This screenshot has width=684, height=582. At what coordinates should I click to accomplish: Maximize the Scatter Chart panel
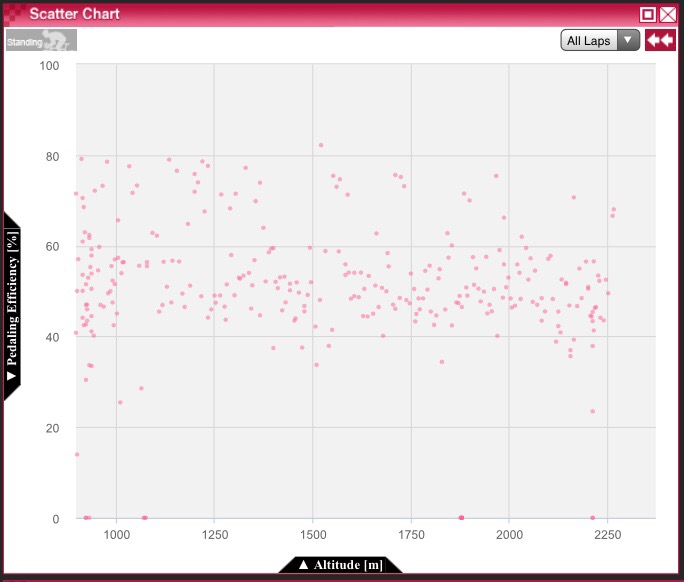[648, 14]
